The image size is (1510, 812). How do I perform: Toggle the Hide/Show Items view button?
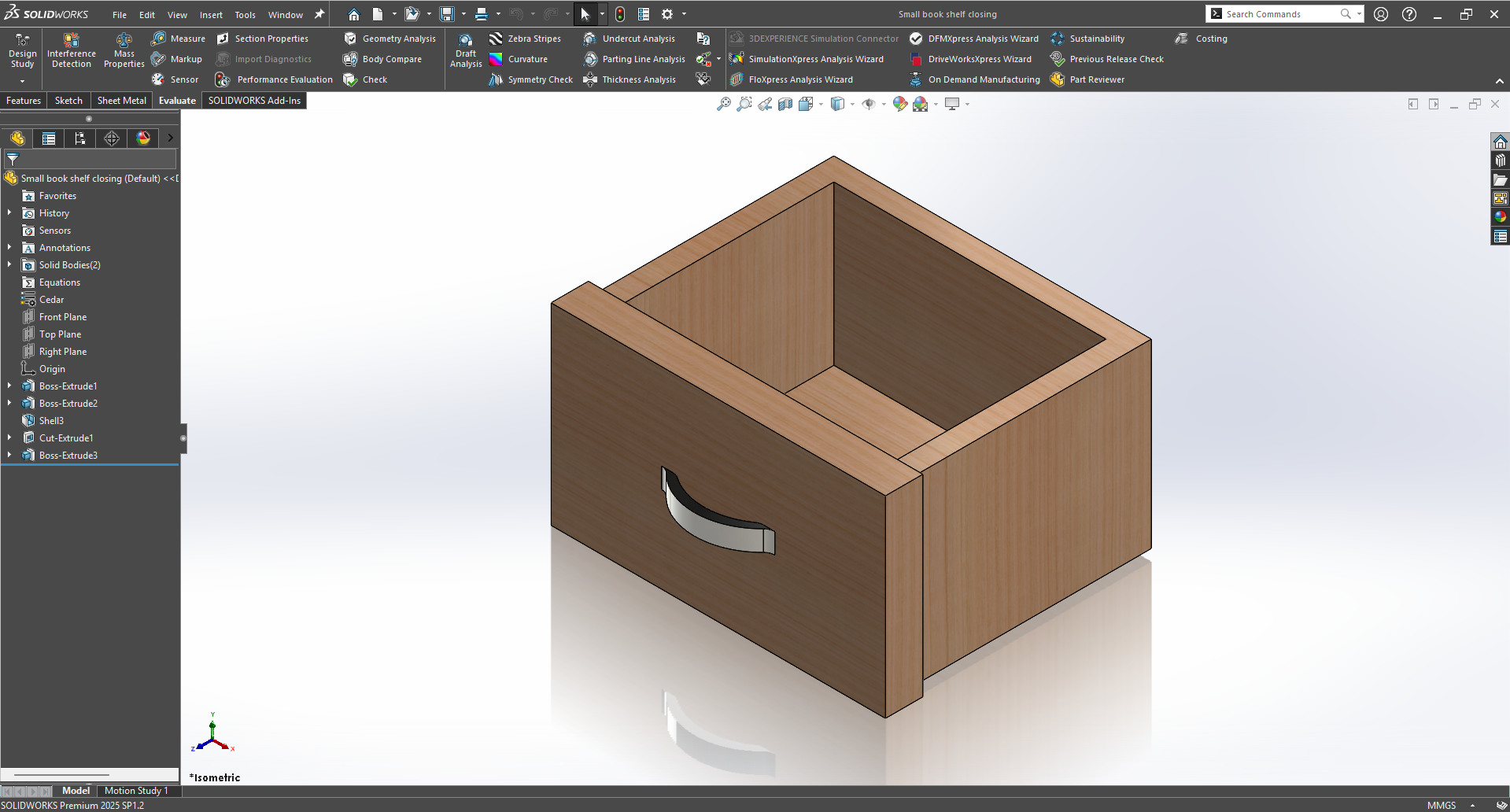point(869,104)
